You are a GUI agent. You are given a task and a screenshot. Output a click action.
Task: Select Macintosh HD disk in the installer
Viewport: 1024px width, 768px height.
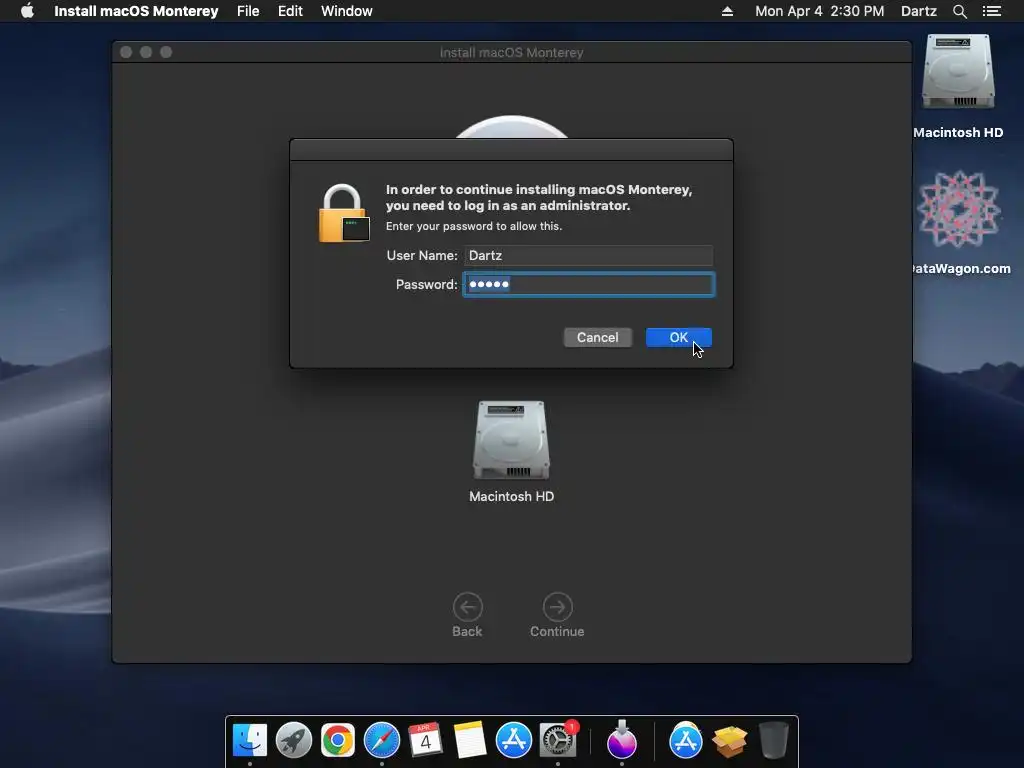point(511,440)
